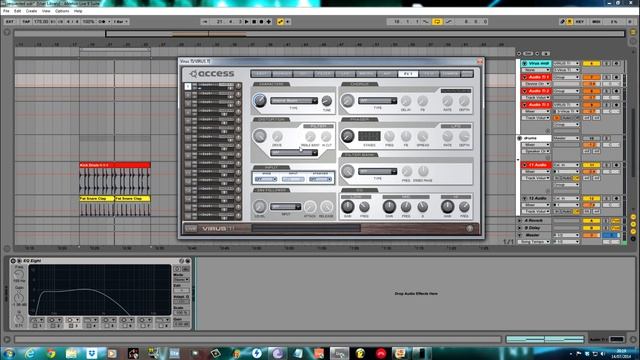The height and width of the screenshot is (360, 640).
Task: Stop playback with the transport Stop button
Action: (x=254, y=22)
